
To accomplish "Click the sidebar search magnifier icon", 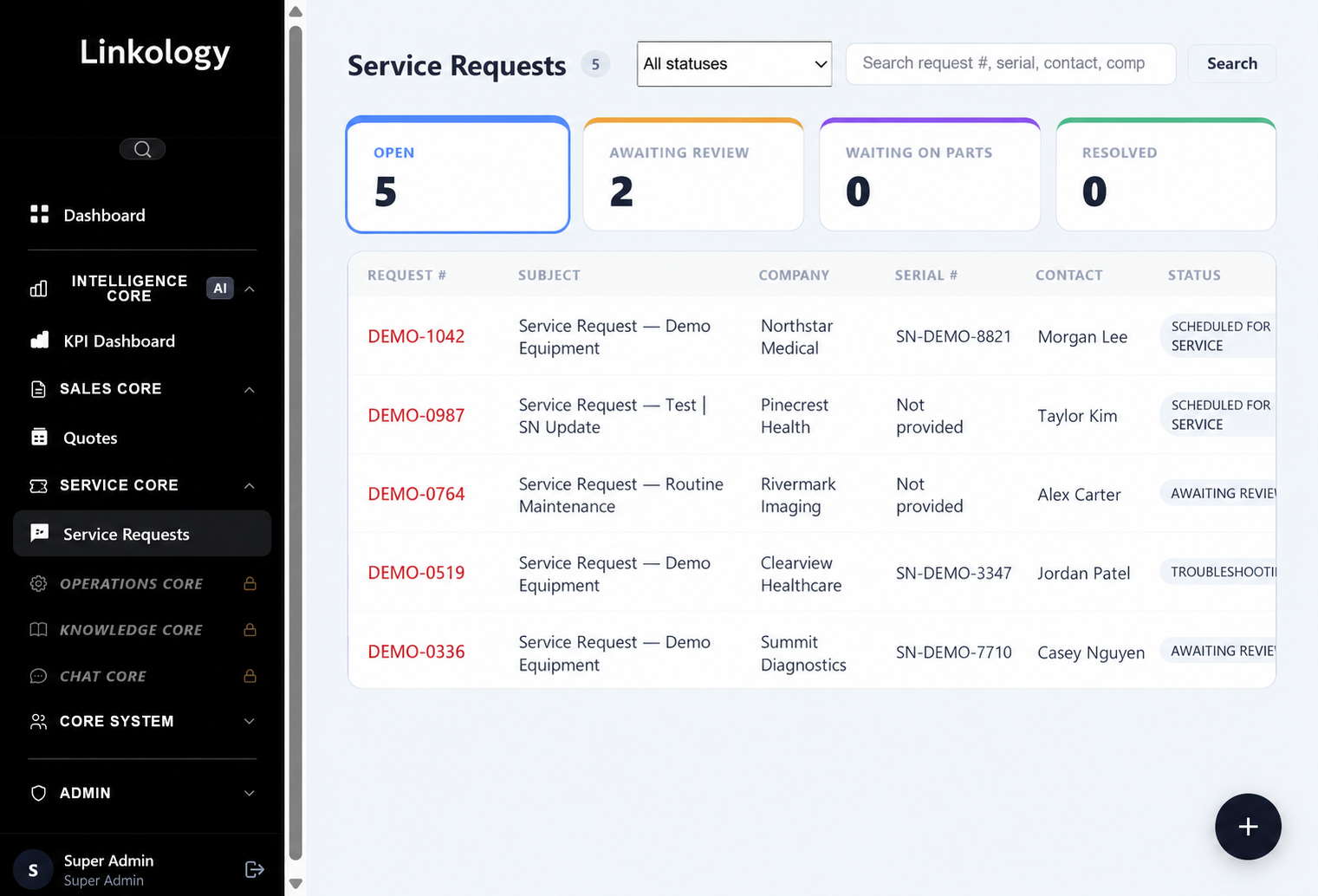I will 142,149.
